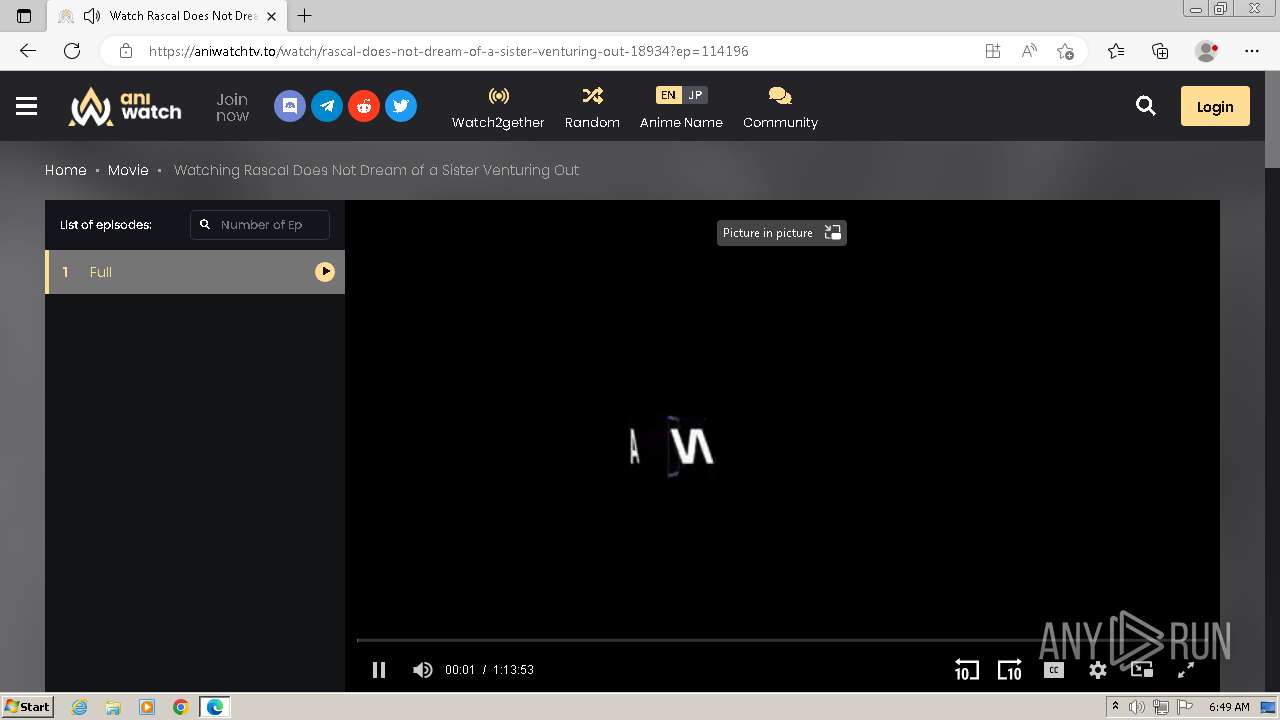Screen dimensions: 1280x720
Task: Launch Chrome from taskbar
Action: [181, 707]
